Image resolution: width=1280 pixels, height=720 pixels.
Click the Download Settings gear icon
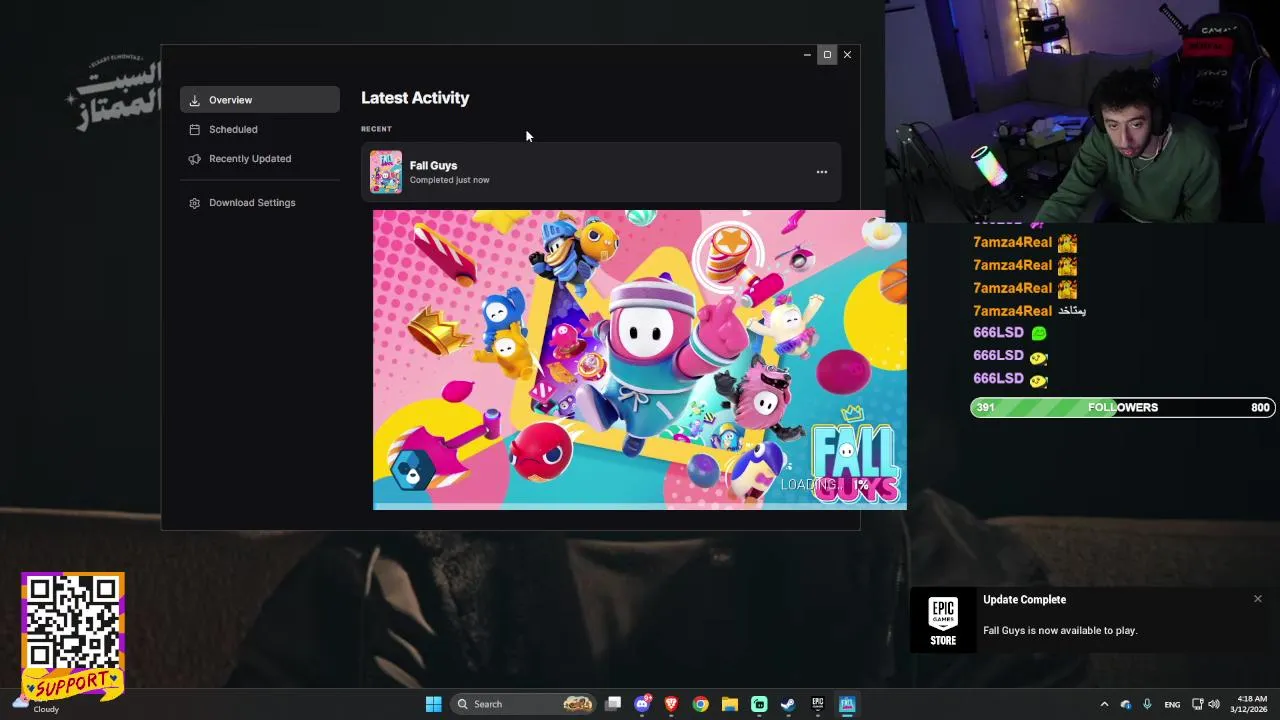tap(195, 202)
